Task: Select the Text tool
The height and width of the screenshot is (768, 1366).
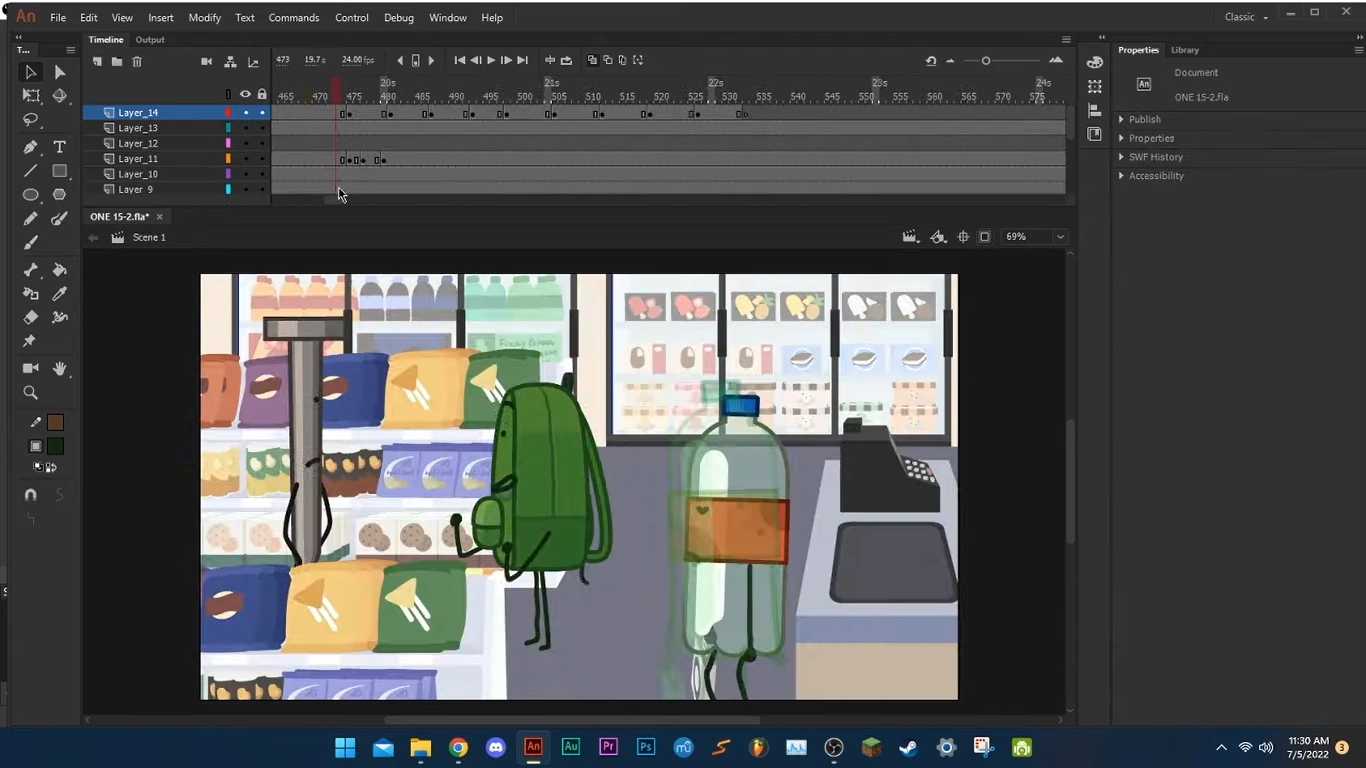Action: coord(59,147)
